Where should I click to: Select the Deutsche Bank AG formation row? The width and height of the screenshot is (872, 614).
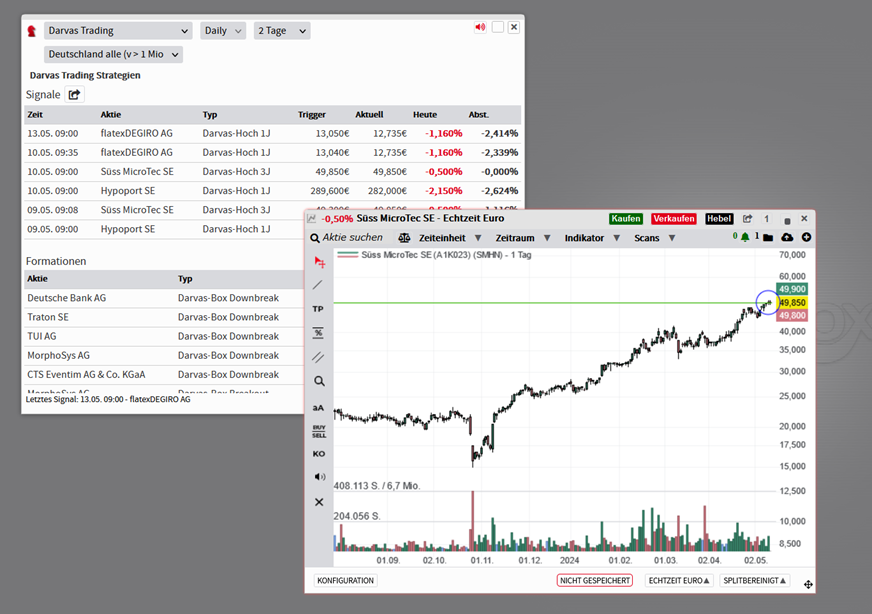coord(165,298)
